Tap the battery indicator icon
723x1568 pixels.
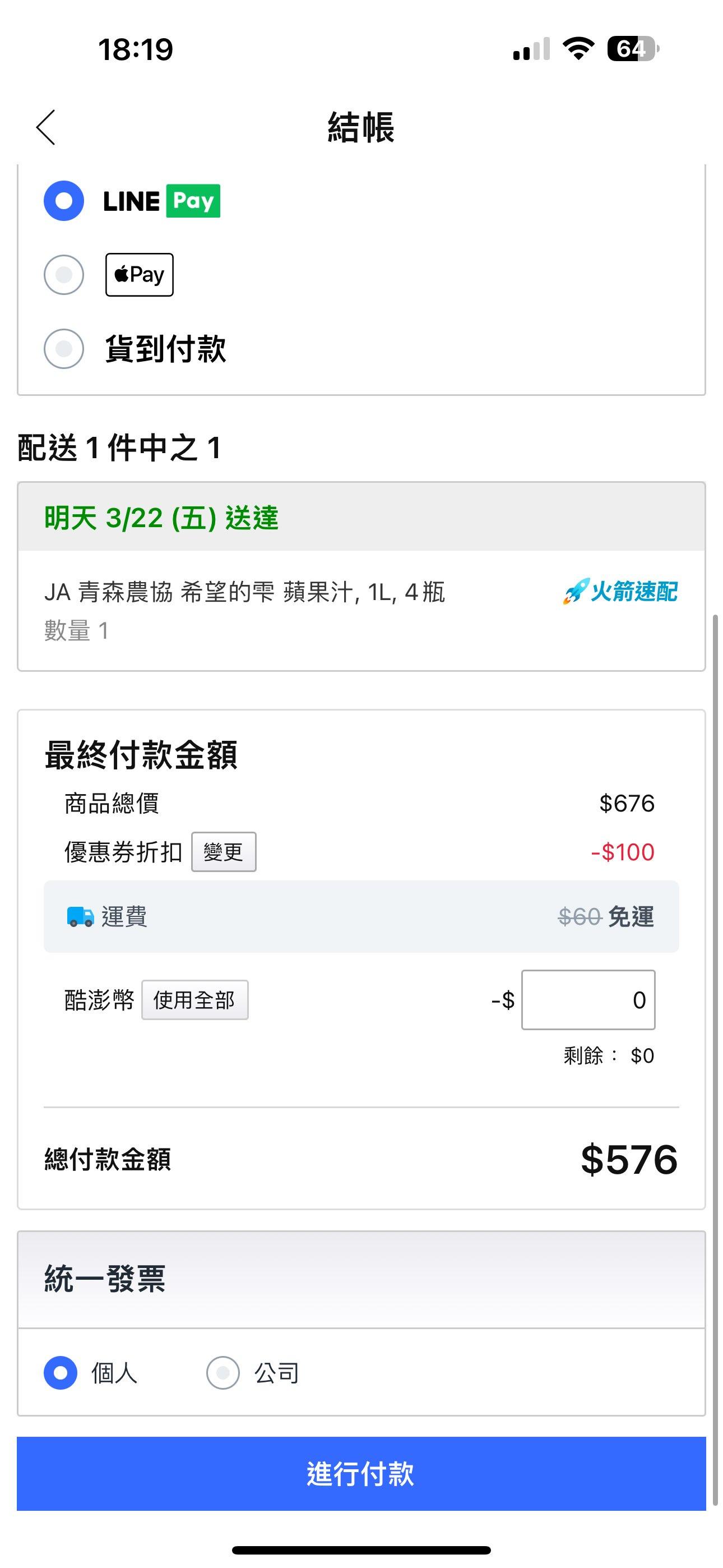pyautogui.click(x=632, y=49)
